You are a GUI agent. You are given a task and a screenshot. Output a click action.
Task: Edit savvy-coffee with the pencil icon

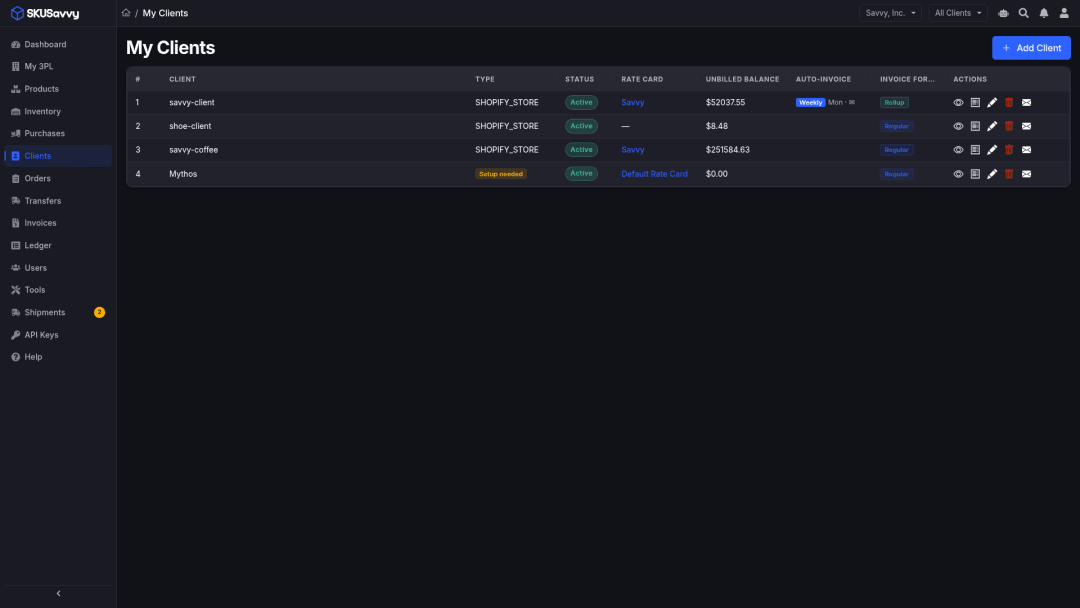point(992,149)
